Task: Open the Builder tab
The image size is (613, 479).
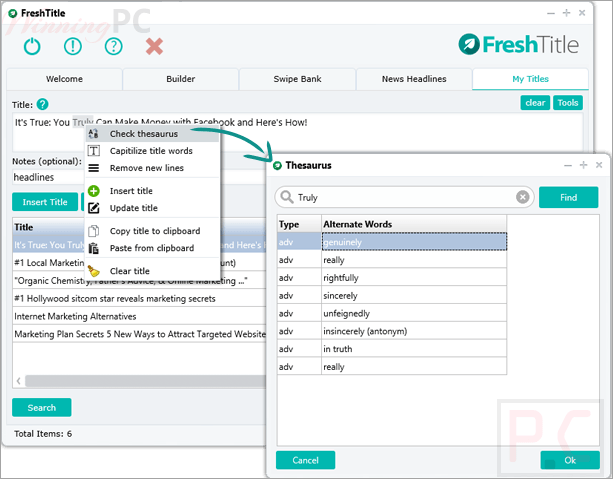Action: (181, 79)
